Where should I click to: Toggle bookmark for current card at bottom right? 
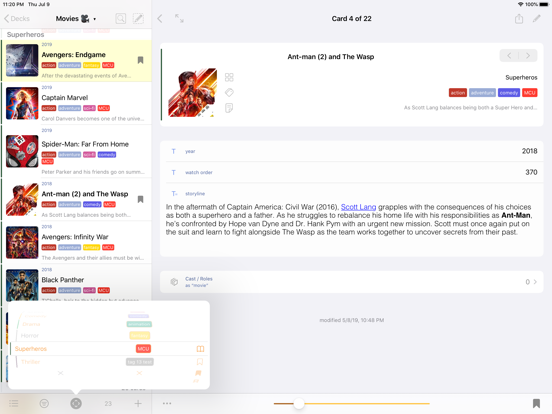536,403
